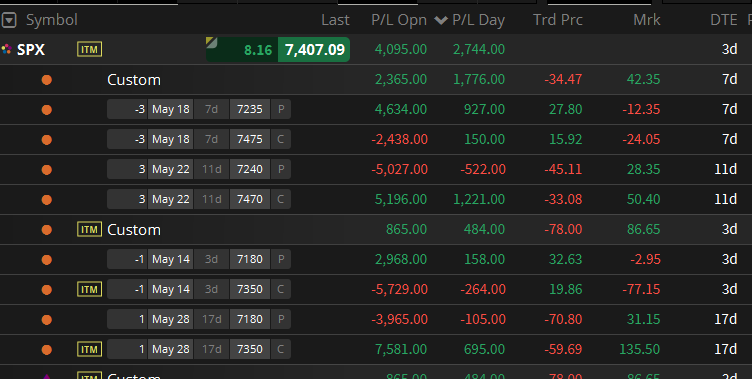Click the -3 May 18 7235 P leg

[x=199, y=109]
